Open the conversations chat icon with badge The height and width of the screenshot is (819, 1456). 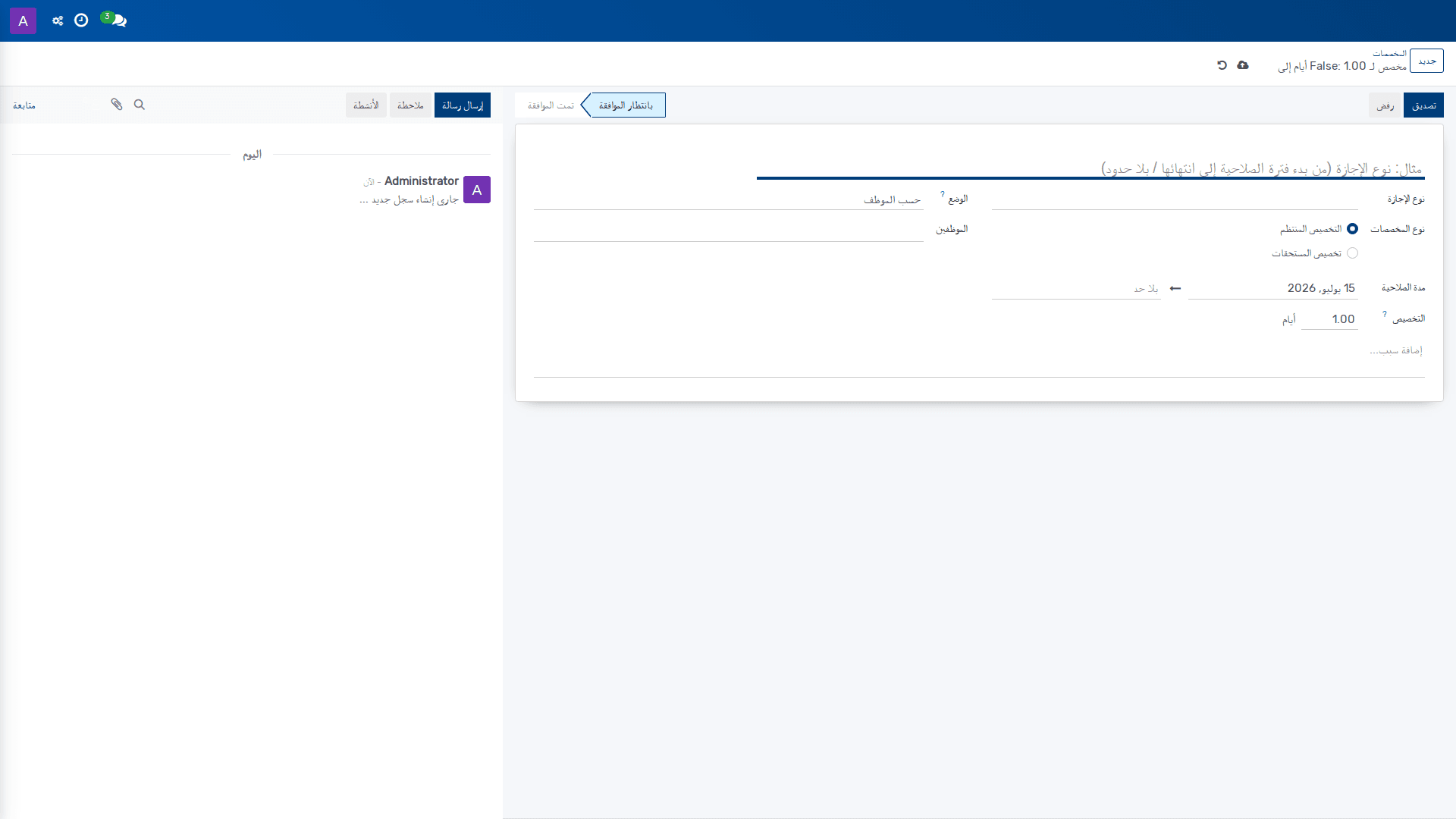tap(115, 20)
